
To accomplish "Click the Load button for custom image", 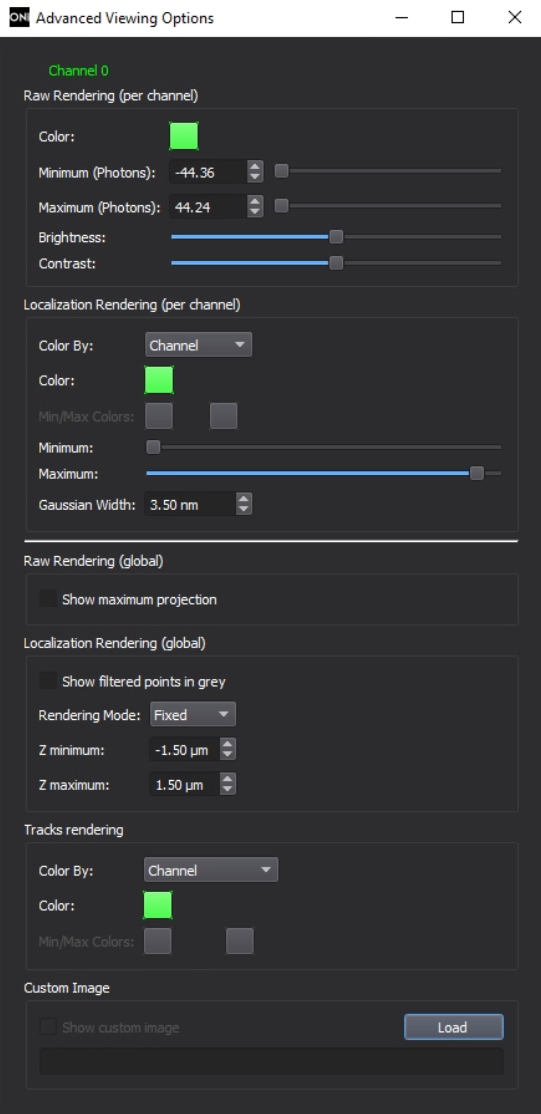I will pos(454,1027).
